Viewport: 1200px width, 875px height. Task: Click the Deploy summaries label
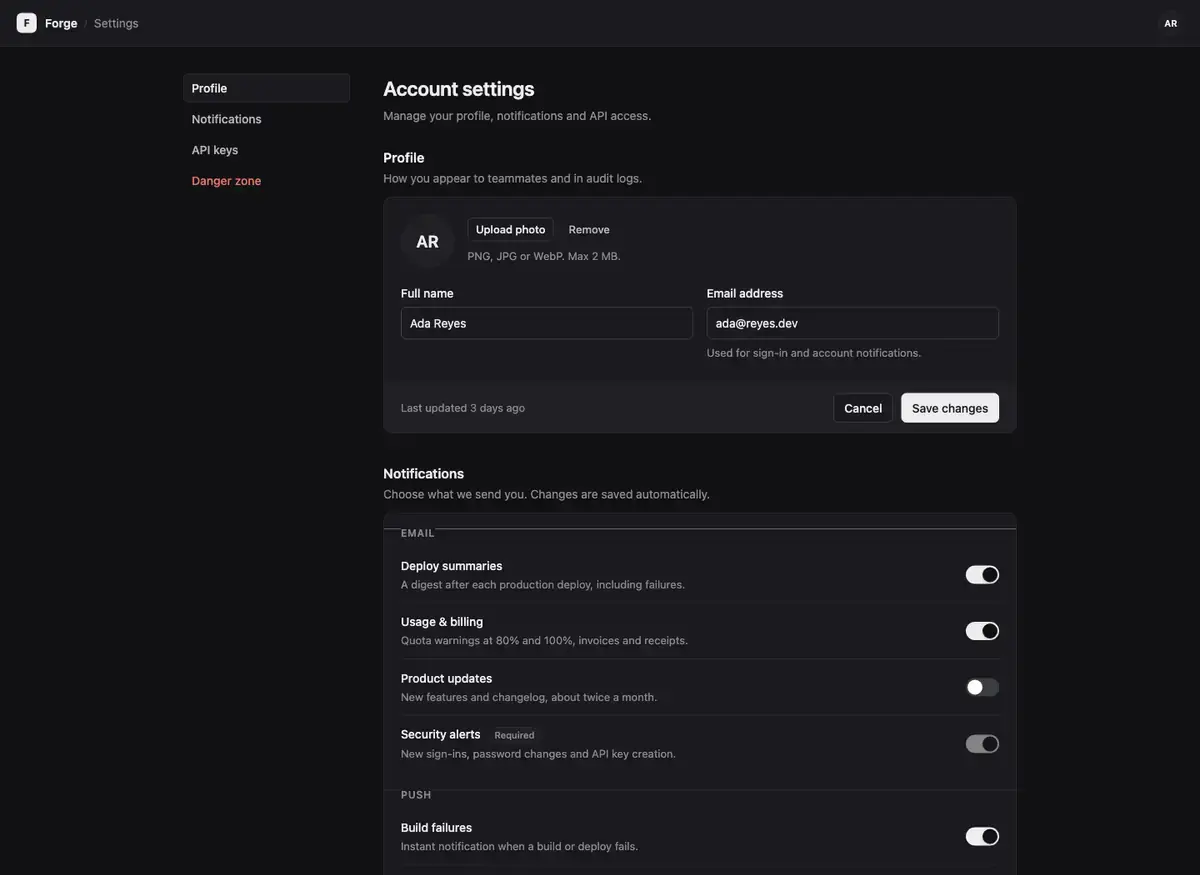(452, 566)
